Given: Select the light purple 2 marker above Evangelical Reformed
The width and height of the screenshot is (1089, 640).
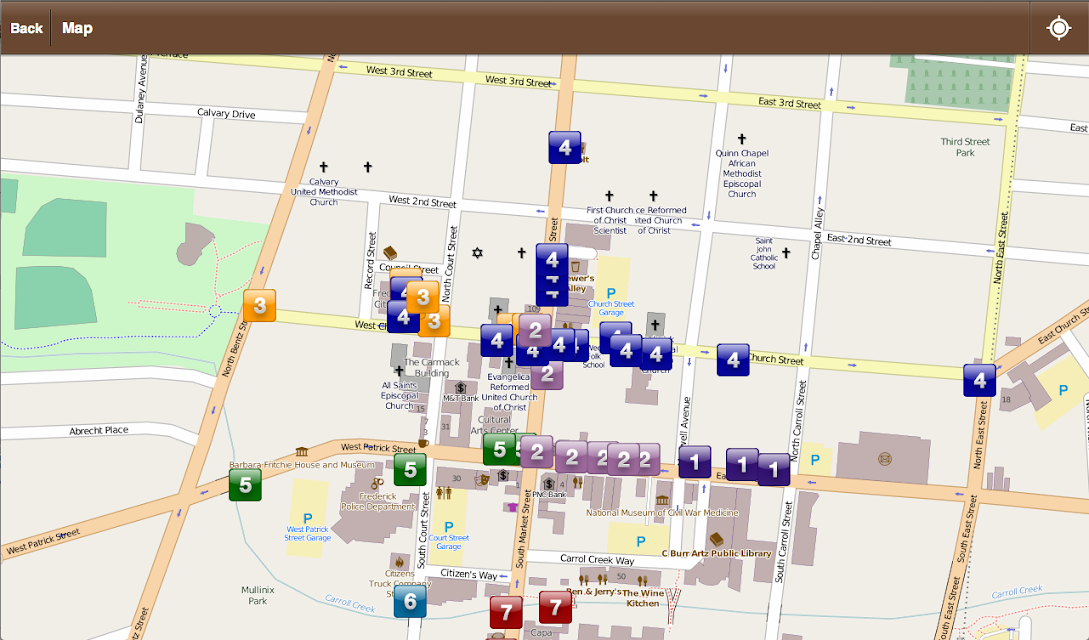Looking at the screenshot, I should click(x=535, y=330).
